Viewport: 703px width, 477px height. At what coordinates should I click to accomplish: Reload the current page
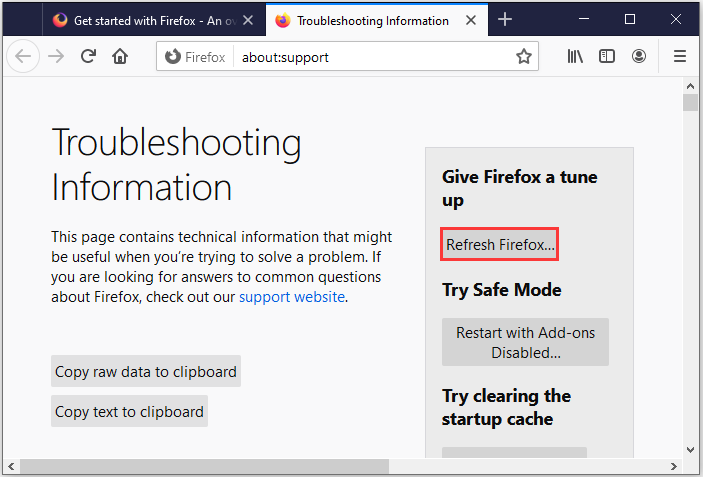[88, 56]
